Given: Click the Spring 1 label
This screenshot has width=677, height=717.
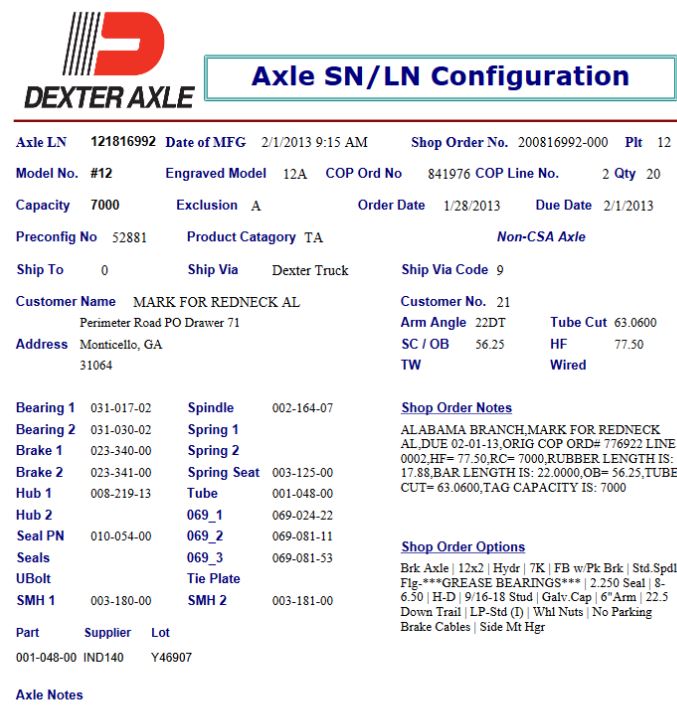Looking at the screenshot, I should (213, 430).
